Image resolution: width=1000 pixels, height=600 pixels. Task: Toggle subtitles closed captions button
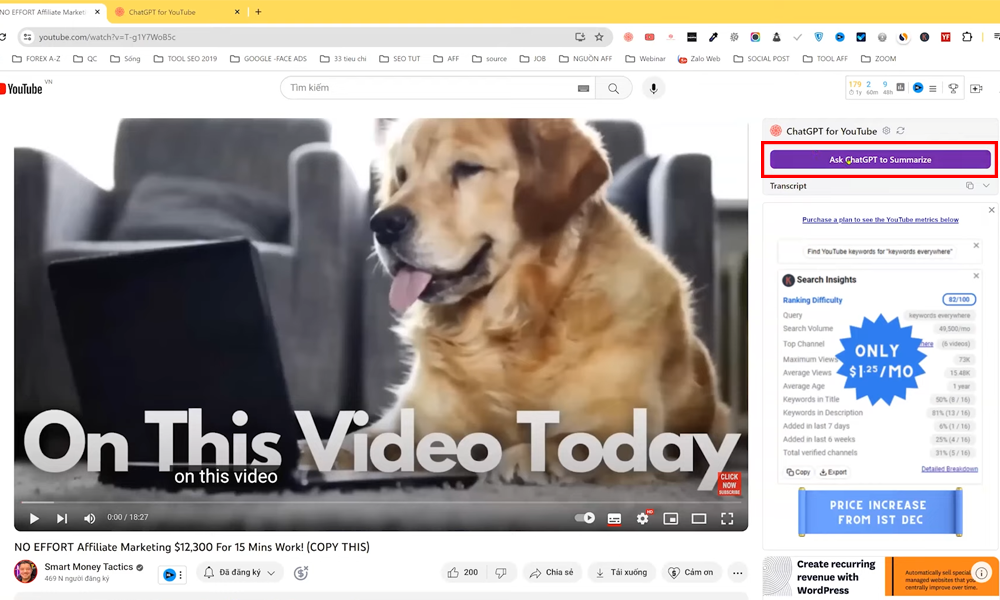614,518
